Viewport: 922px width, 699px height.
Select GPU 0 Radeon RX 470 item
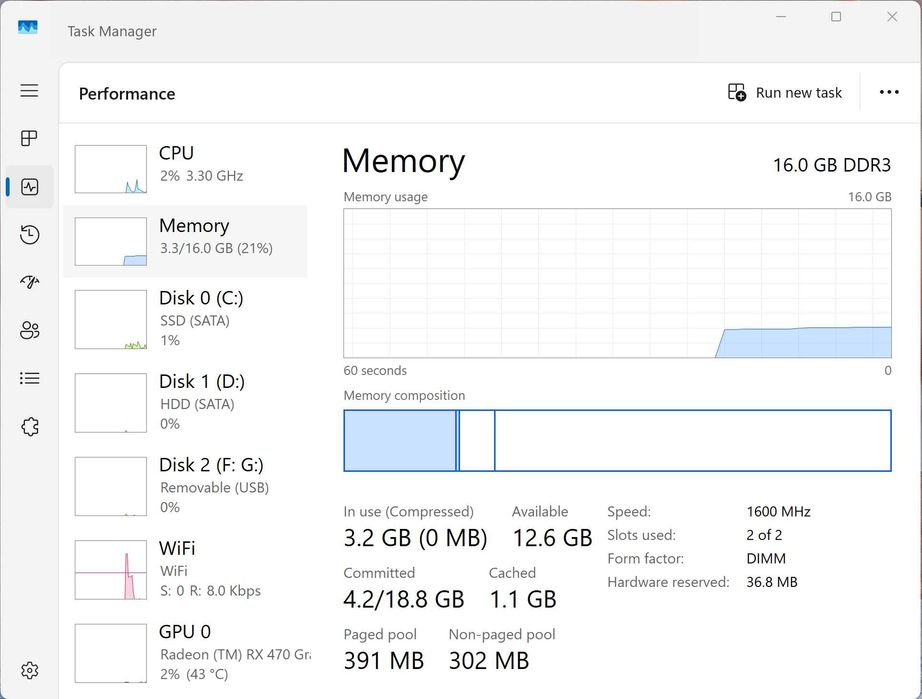(185, 652)
